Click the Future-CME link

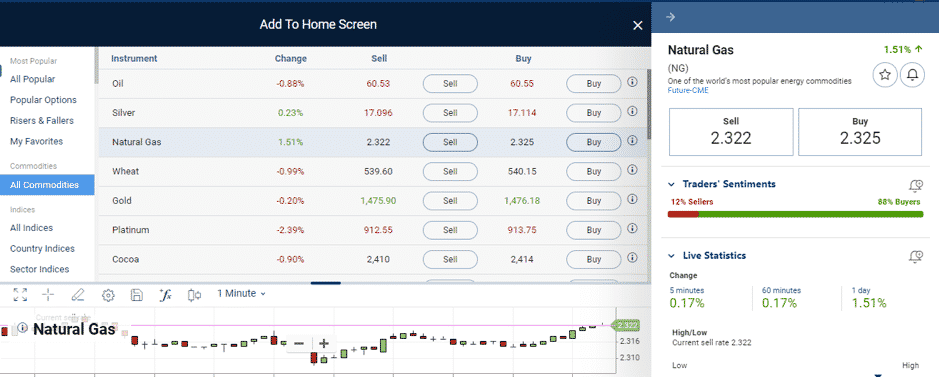pyautogui.click(x=687, y=90)
